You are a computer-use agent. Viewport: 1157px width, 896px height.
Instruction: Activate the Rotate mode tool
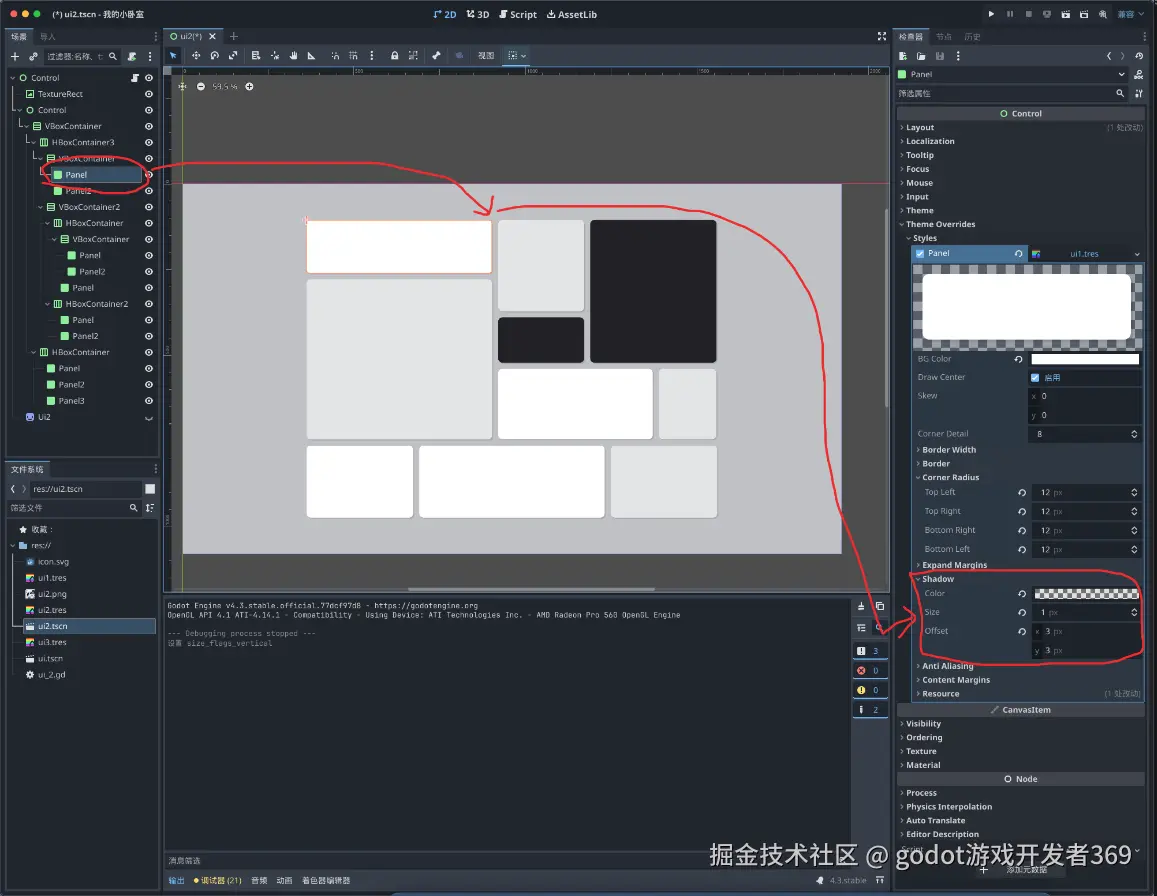(x=215, y=56)
